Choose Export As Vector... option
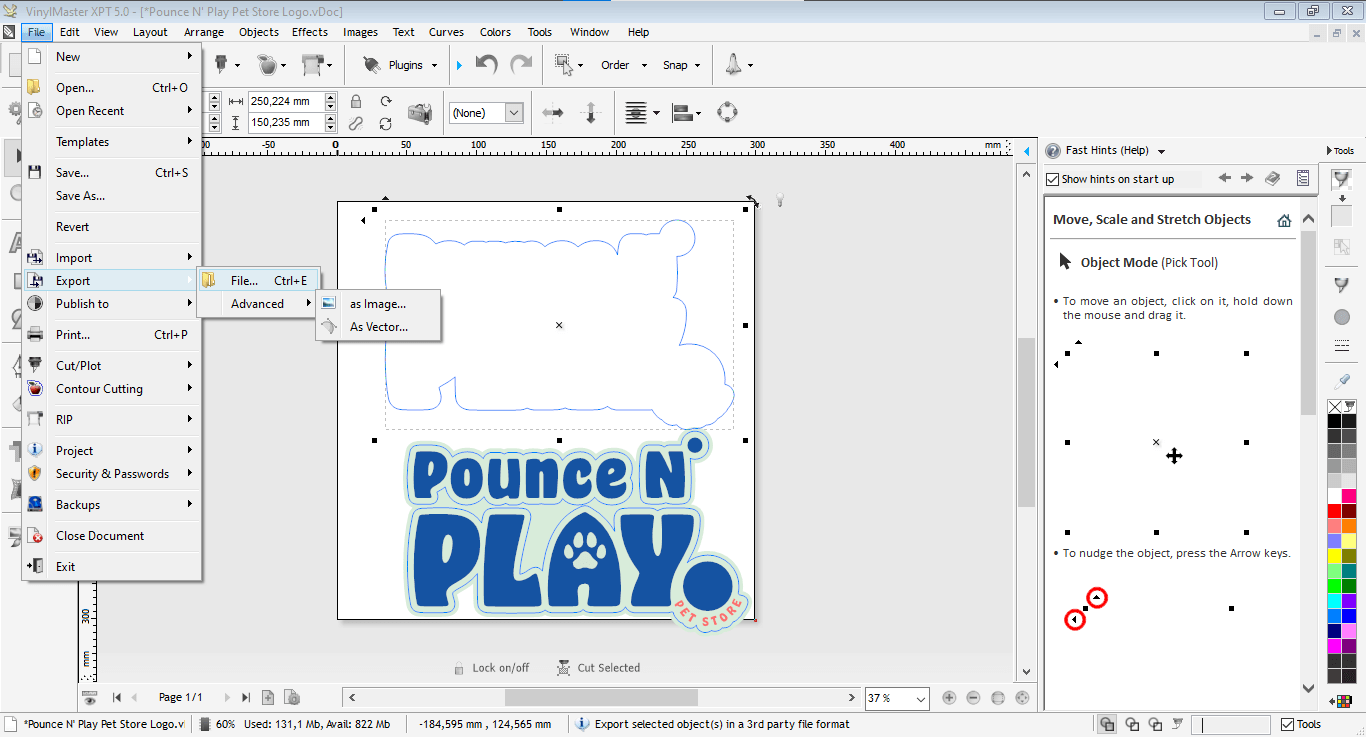1366x737 pixels. pos(378,327)
